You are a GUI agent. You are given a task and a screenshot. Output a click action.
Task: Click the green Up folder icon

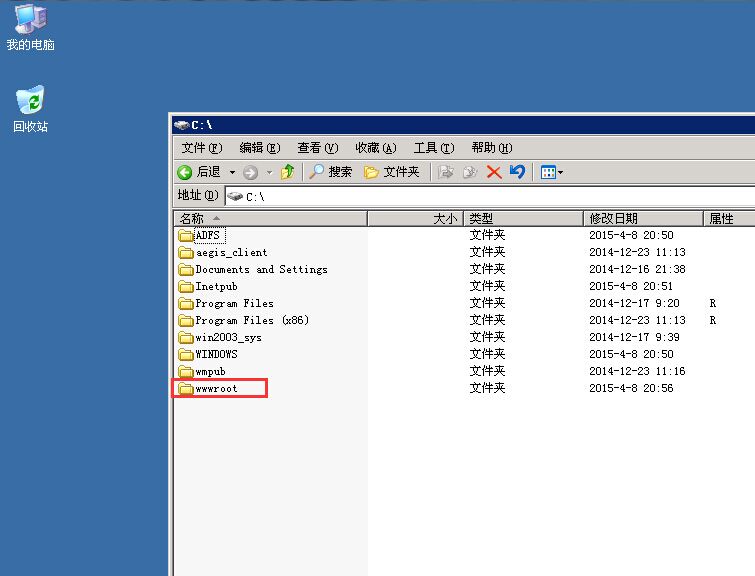(x=287, y=172)
